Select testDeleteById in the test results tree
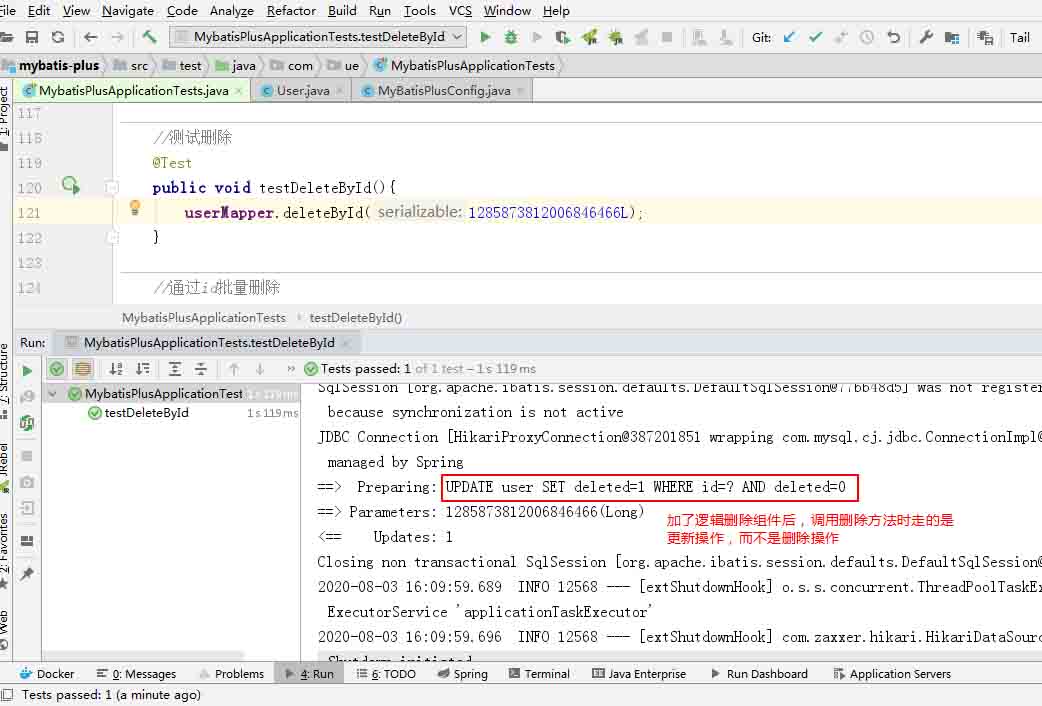This screenshot has width=1042, height=706. click(x=146, y=413)
